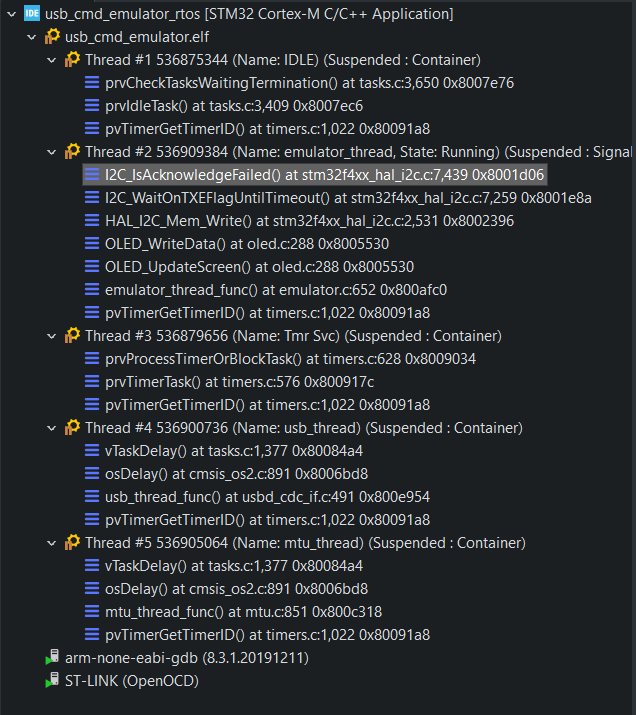Click stack frame icon for mtu_thread_func()
This screenshot has width=636, height=715.
point(92,611)
